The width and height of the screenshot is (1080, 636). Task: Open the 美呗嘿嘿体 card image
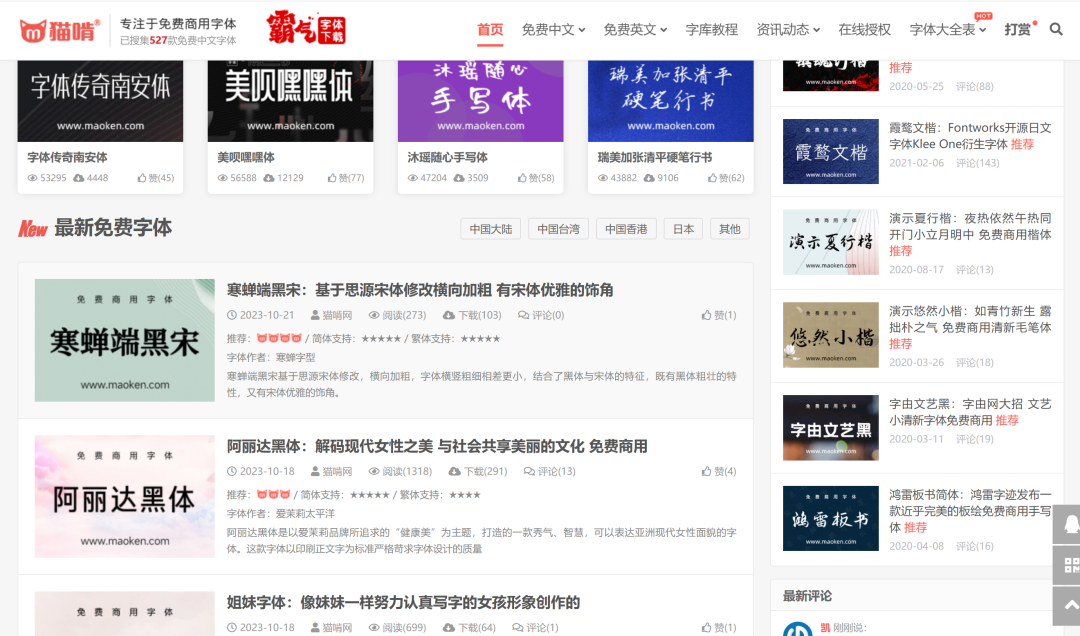pos(291,101)
